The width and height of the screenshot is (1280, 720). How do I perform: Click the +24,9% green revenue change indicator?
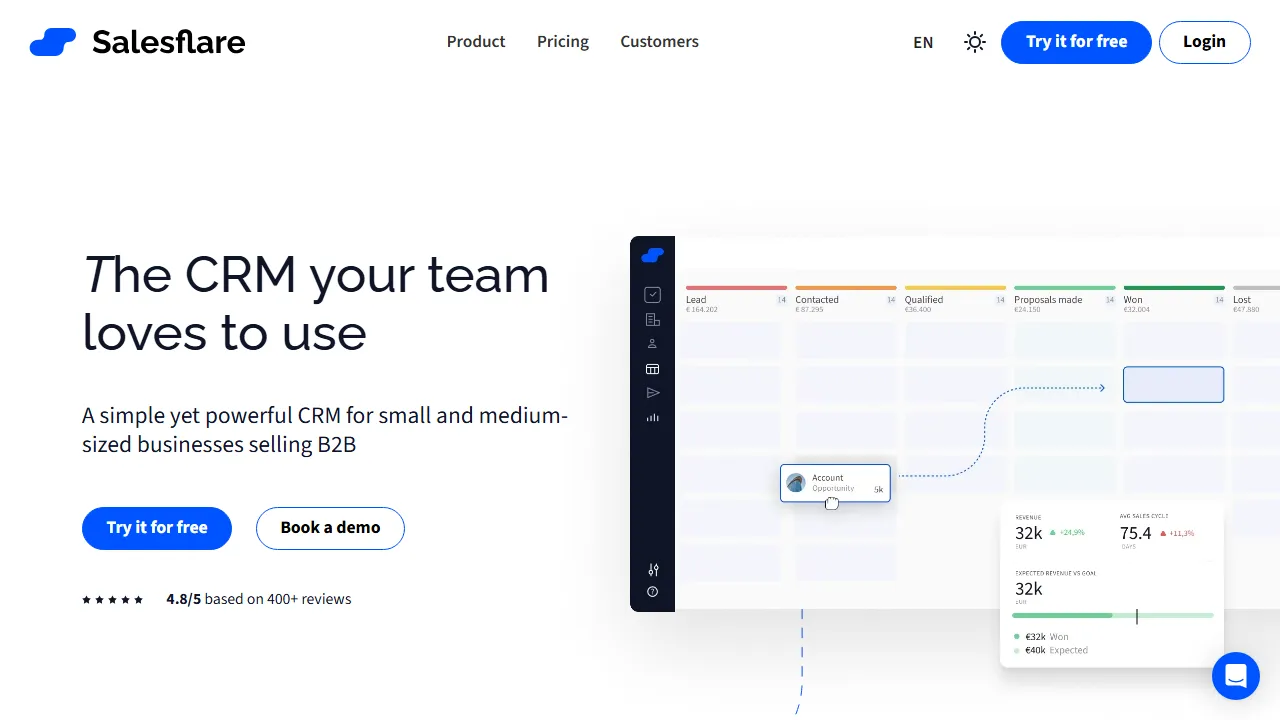tap(1068, 533)
